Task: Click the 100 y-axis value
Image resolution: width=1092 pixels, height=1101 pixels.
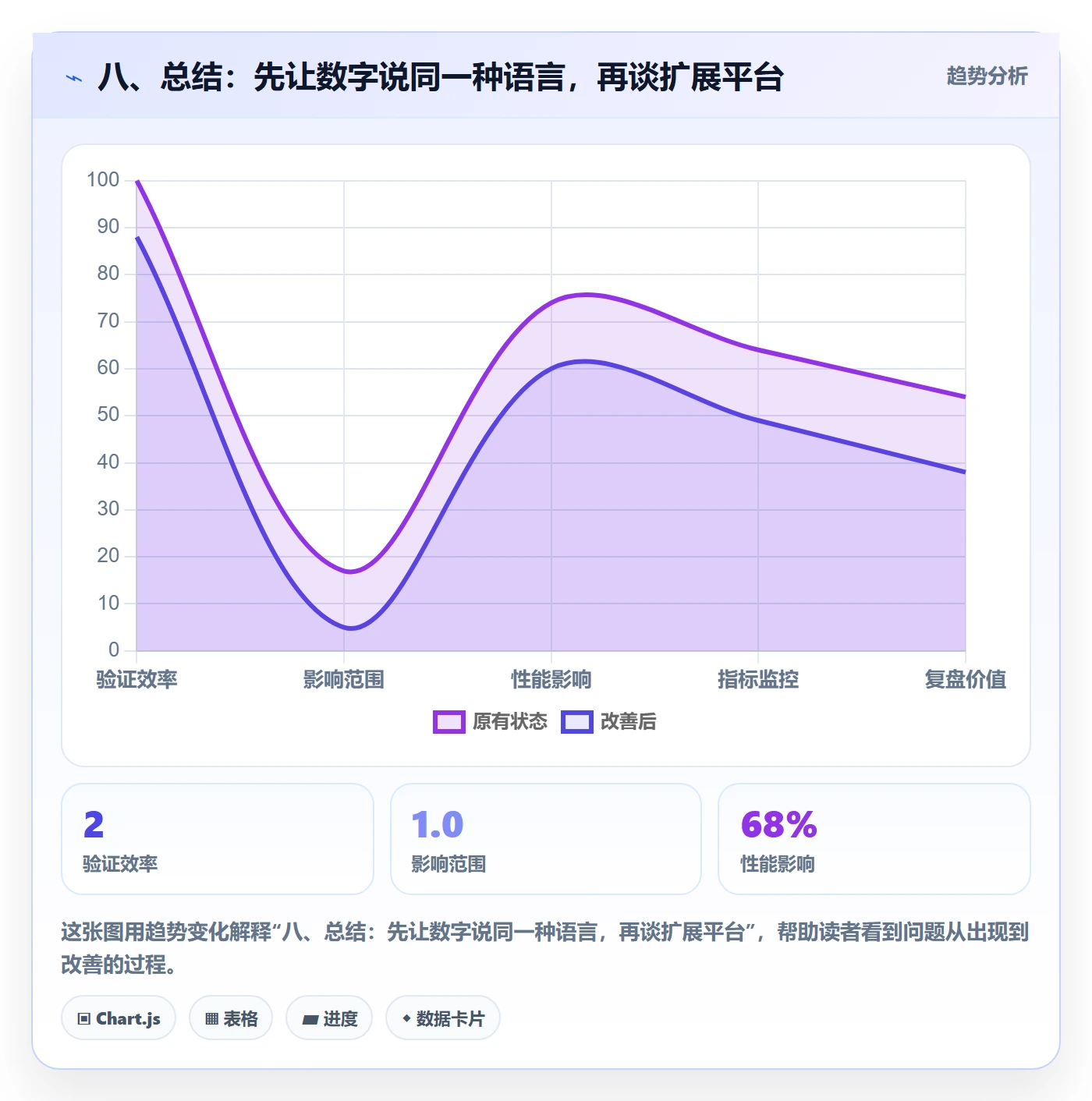Action: click(x=103, y=180)
